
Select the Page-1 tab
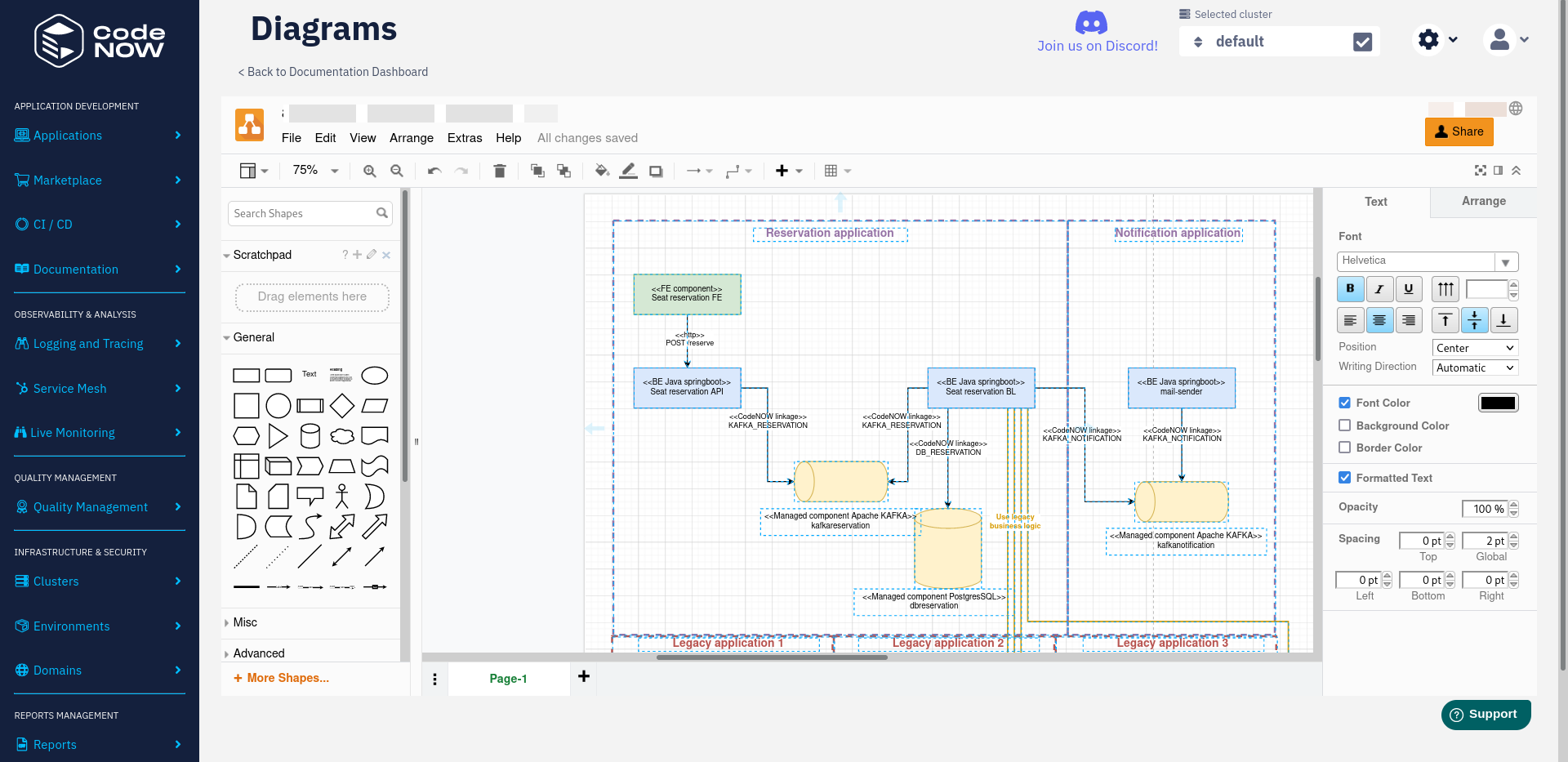(x=508, y=679)
